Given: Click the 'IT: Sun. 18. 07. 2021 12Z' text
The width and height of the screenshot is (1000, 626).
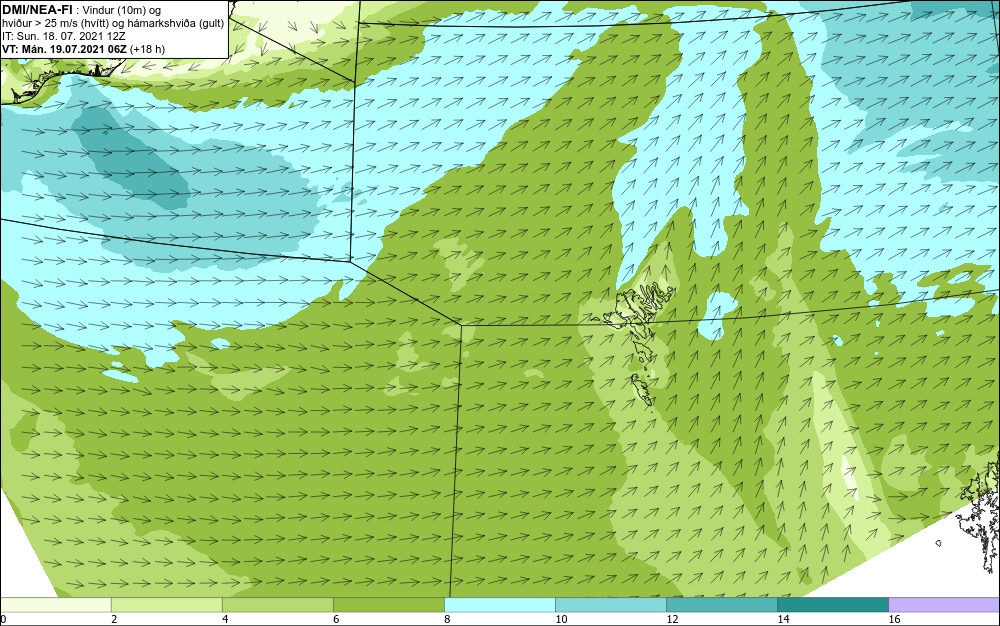Looking at the screenshot, I should pyautogui.click(x=63, y=36).
